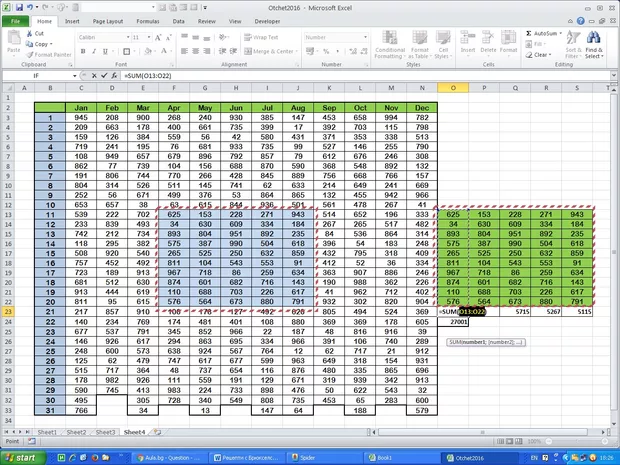Click Increase Font Size icon

pyautogui.click(x=158, y=38)
